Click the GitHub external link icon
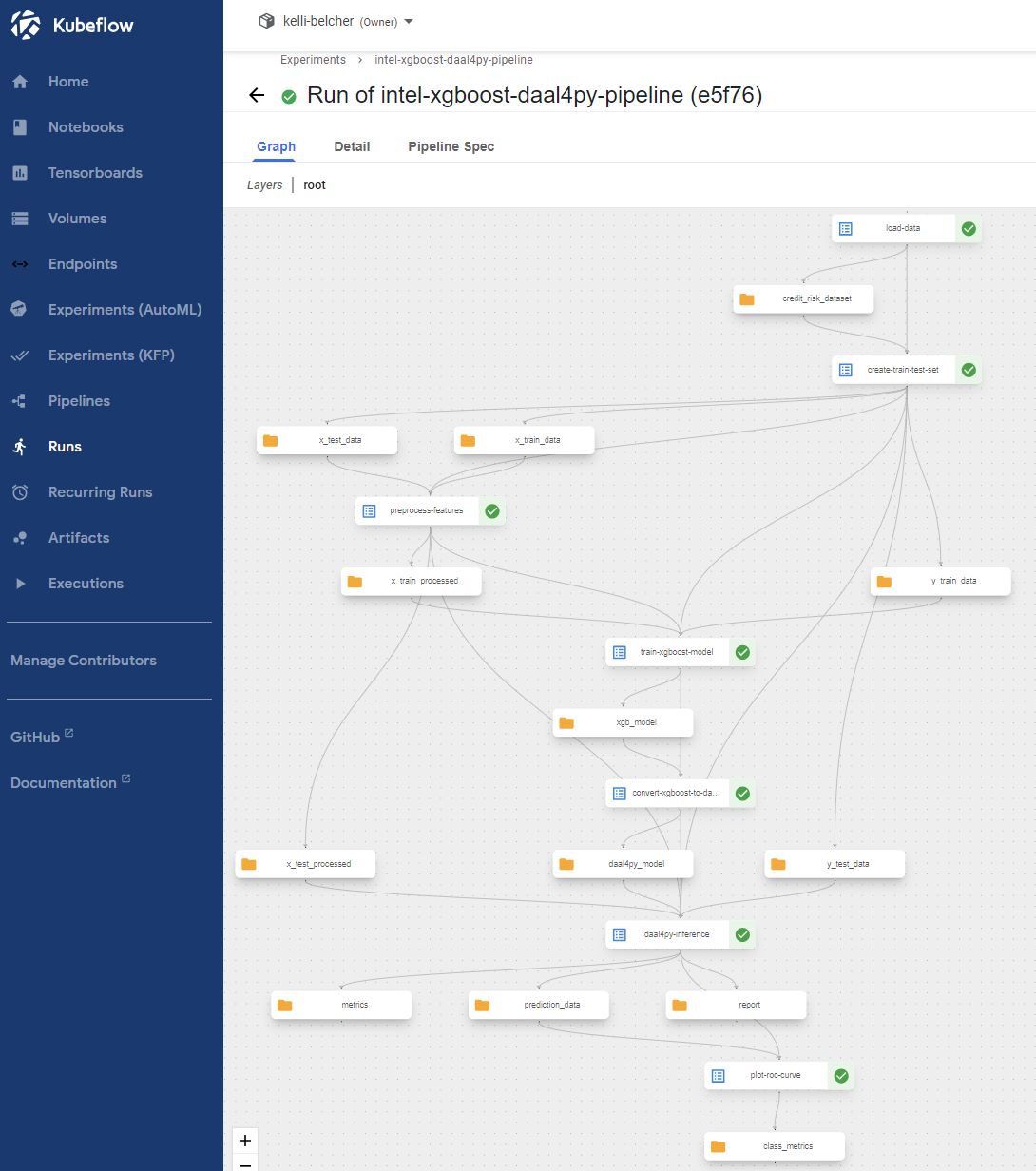1036x1171 pixels. (x=68, y=734)
